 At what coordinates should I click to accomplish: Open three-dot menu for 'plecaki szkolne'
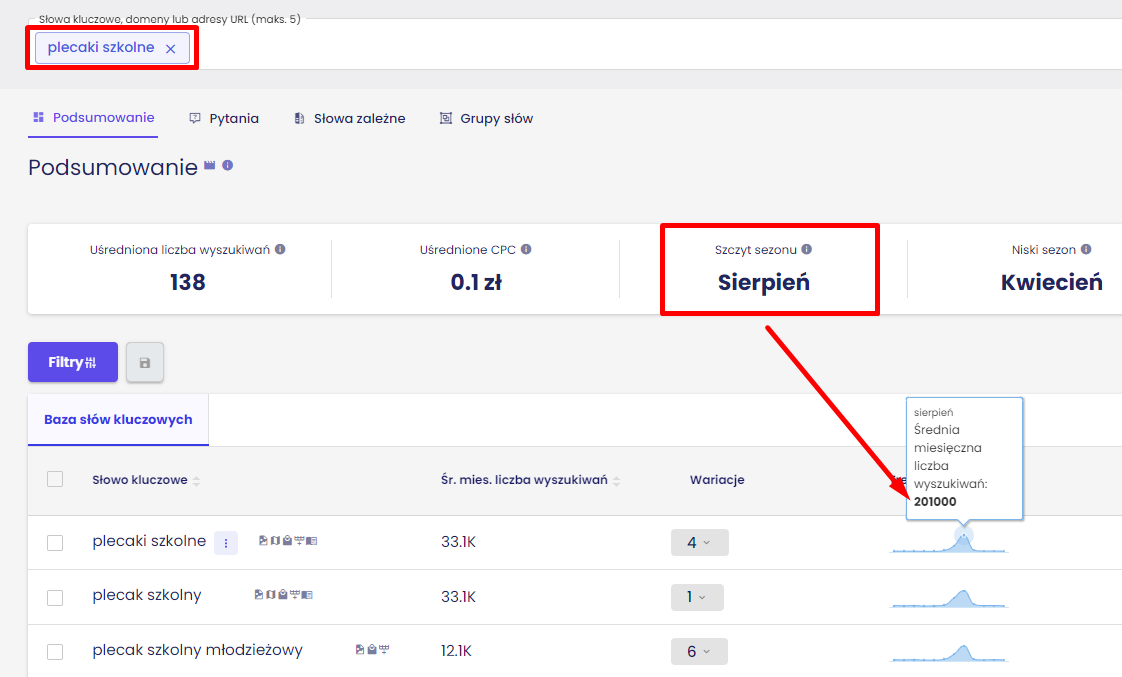pyautogui.click(x=226, y=543)
